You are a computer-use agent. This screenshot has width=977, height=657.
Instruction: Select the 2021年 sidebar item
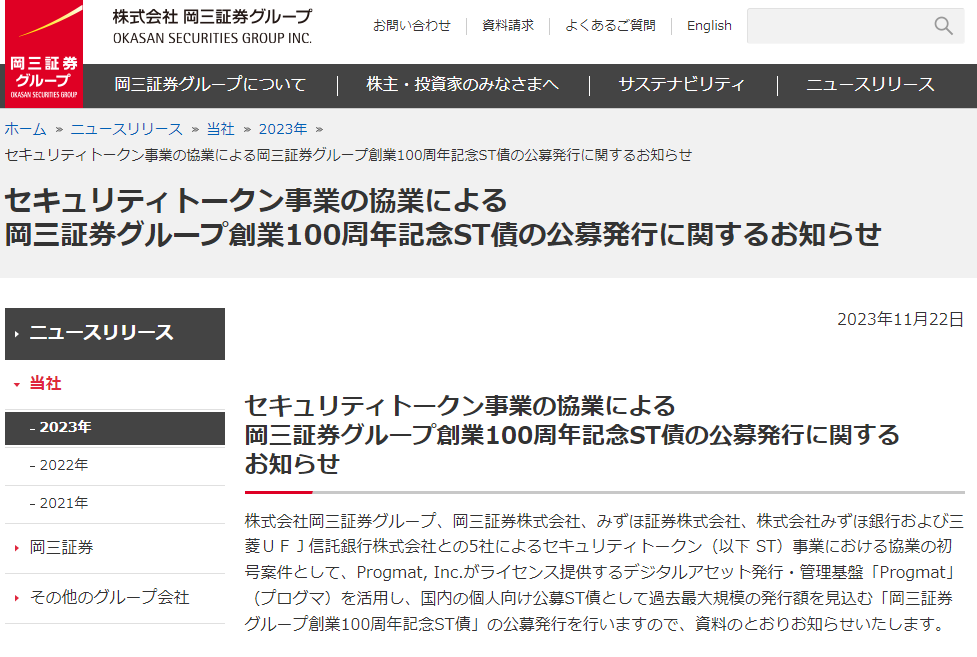[115, 504]
